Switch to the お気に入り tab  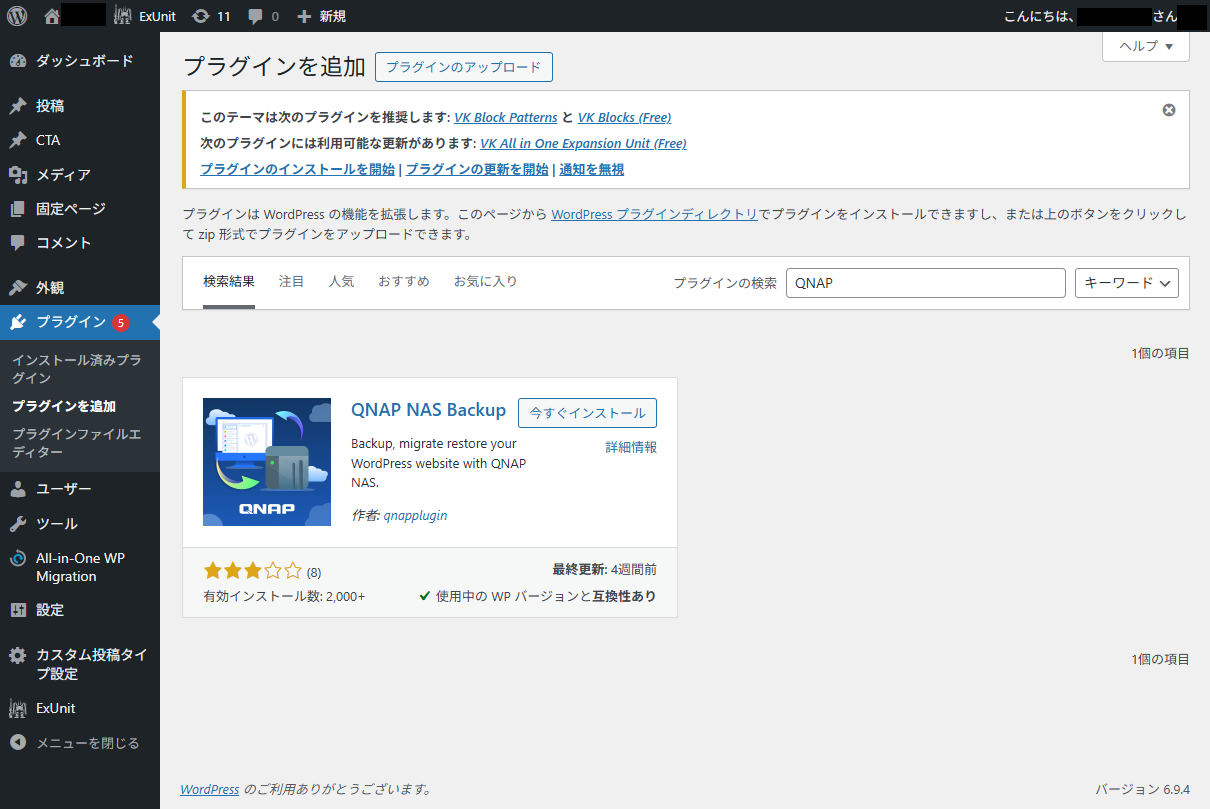tap(486, 282)
